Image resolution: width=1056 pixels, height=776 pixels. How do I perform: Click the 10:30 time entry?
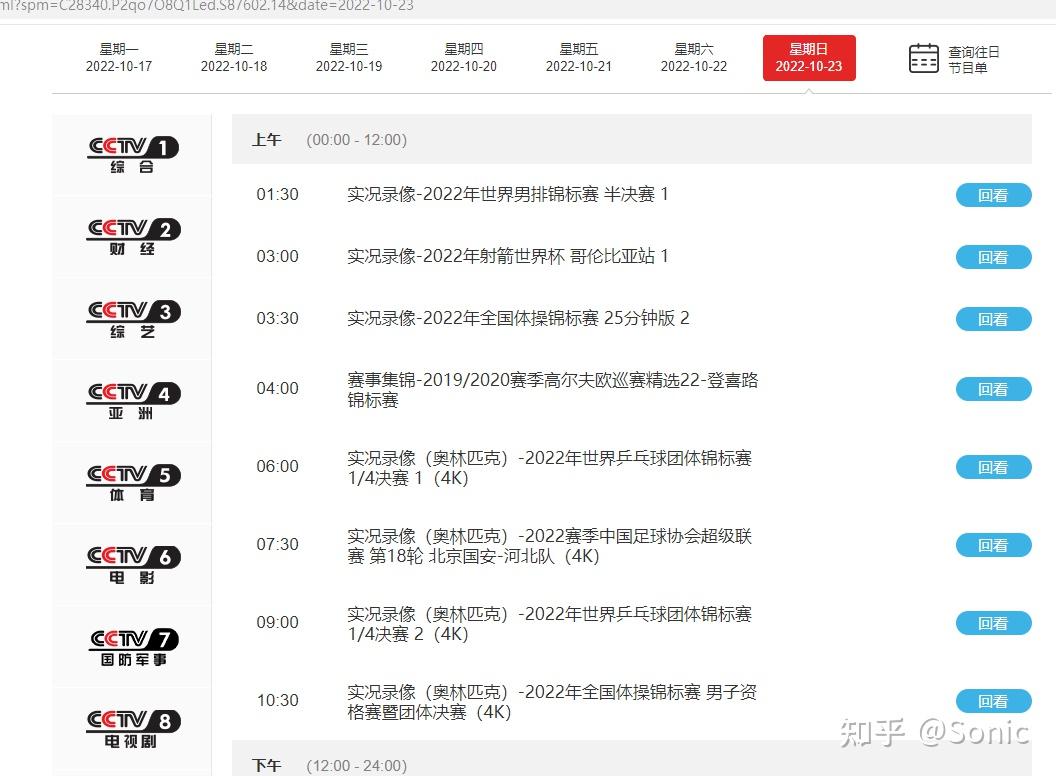pyautogui.click(x=277, y=701)
